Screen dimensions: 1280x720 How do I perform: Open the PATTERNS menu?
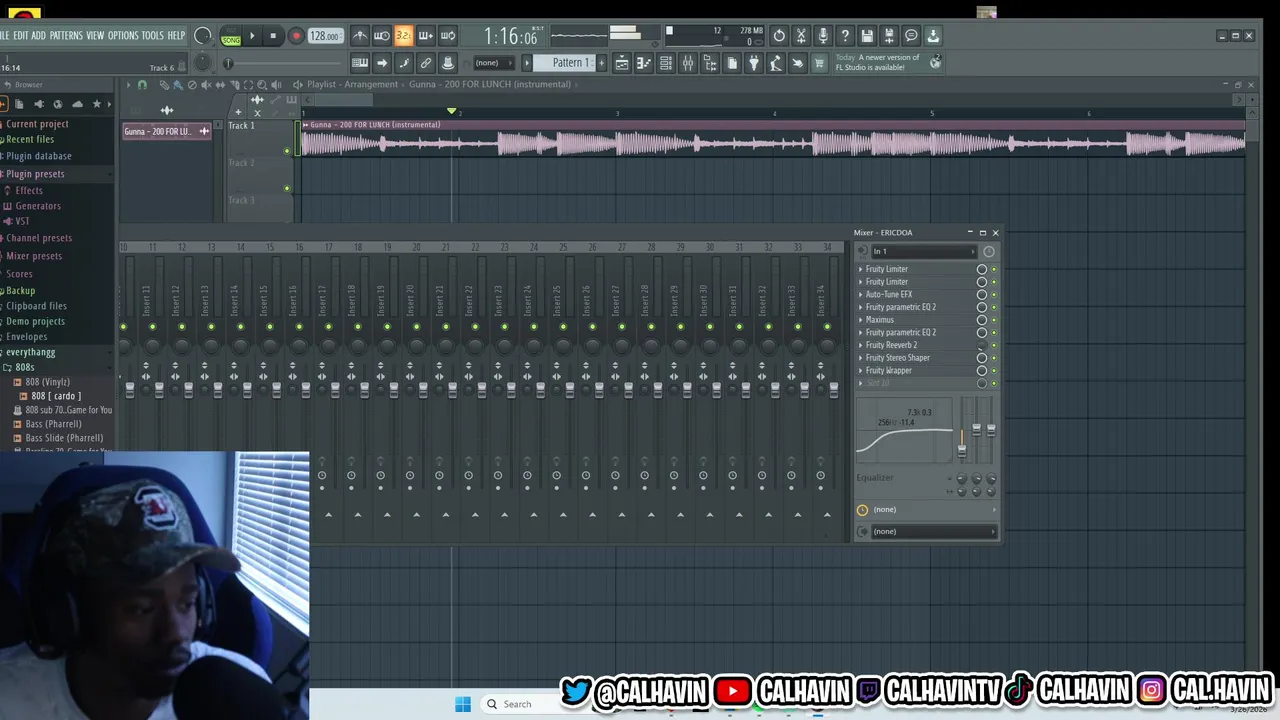coord(66,36)
